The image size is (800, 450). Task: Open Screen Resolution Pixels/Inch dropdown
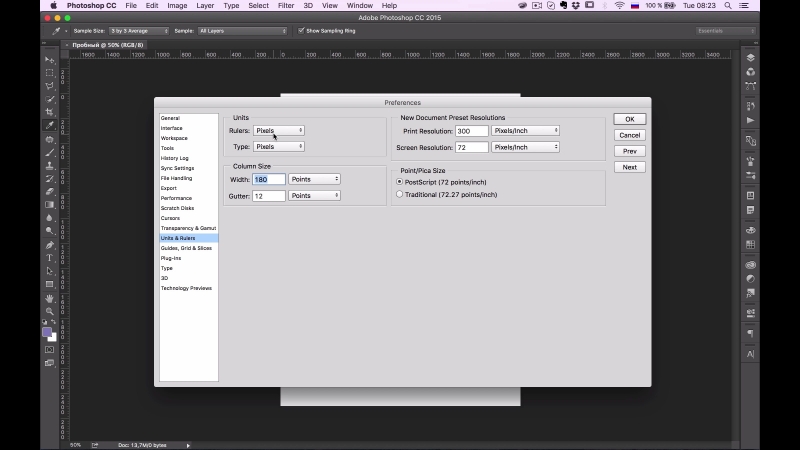[526, 147]
